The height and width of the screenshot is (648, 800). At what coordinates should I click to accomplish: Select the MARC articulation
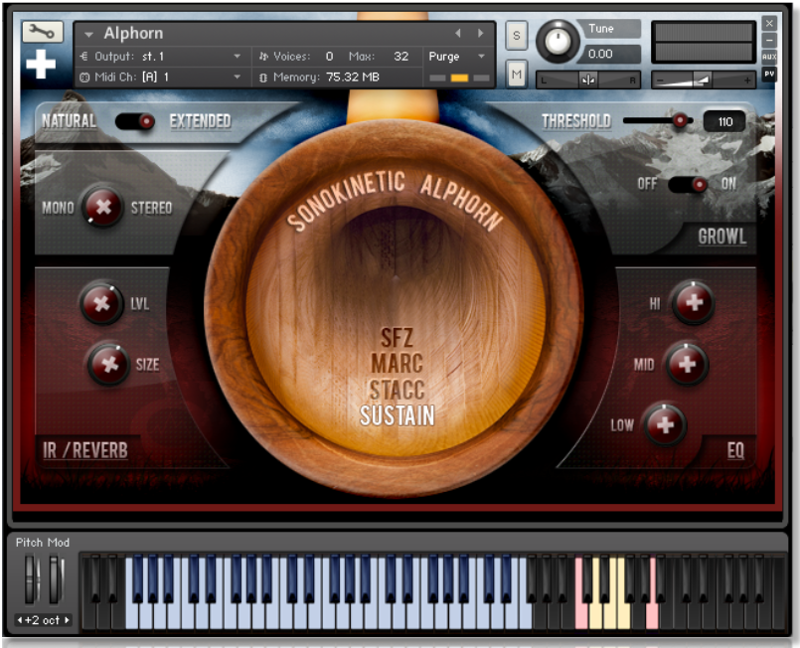pos(397,363)
